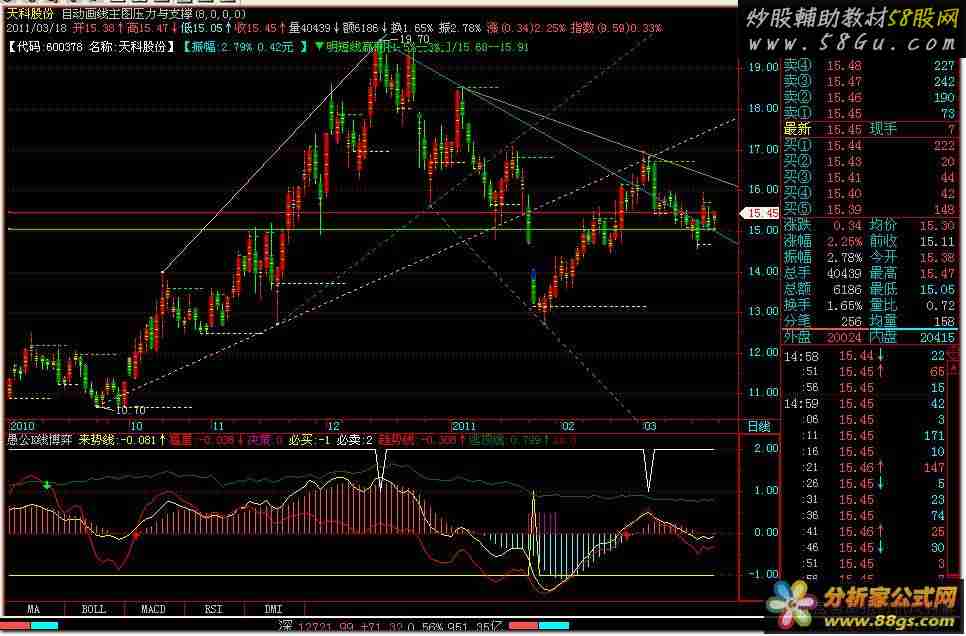Select the DMI indicator tab
This screenshot has height=636, width=966.
273,609
